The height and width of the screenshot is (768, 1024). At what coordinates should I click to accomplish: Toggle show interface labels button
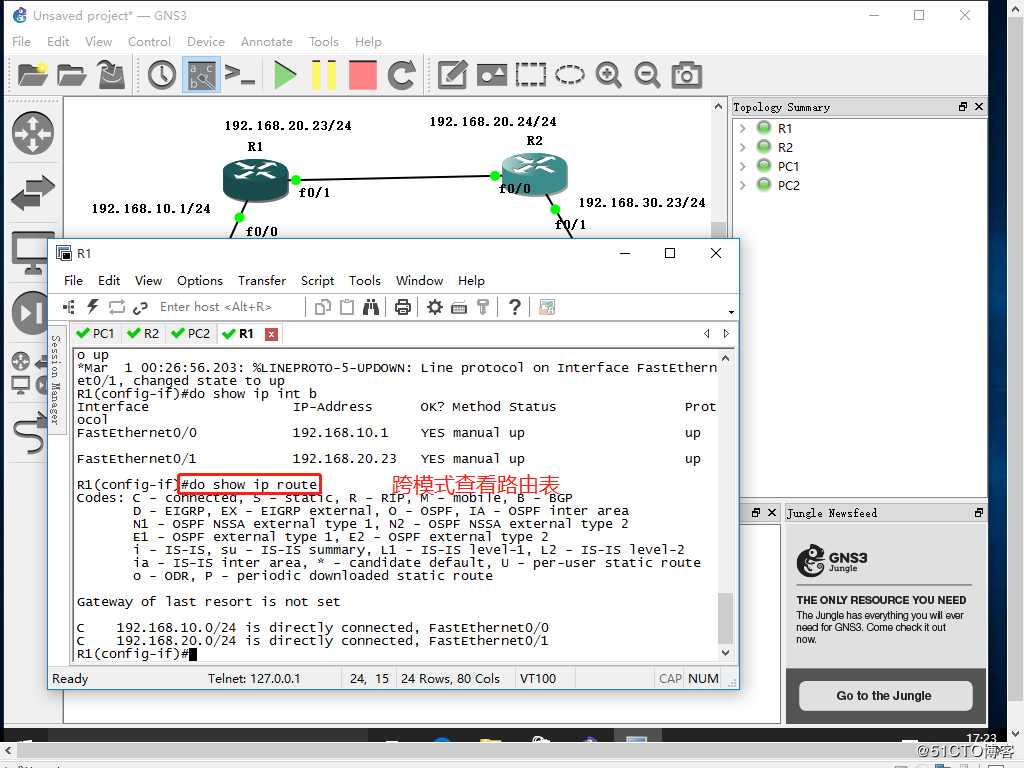coord(201,75)
